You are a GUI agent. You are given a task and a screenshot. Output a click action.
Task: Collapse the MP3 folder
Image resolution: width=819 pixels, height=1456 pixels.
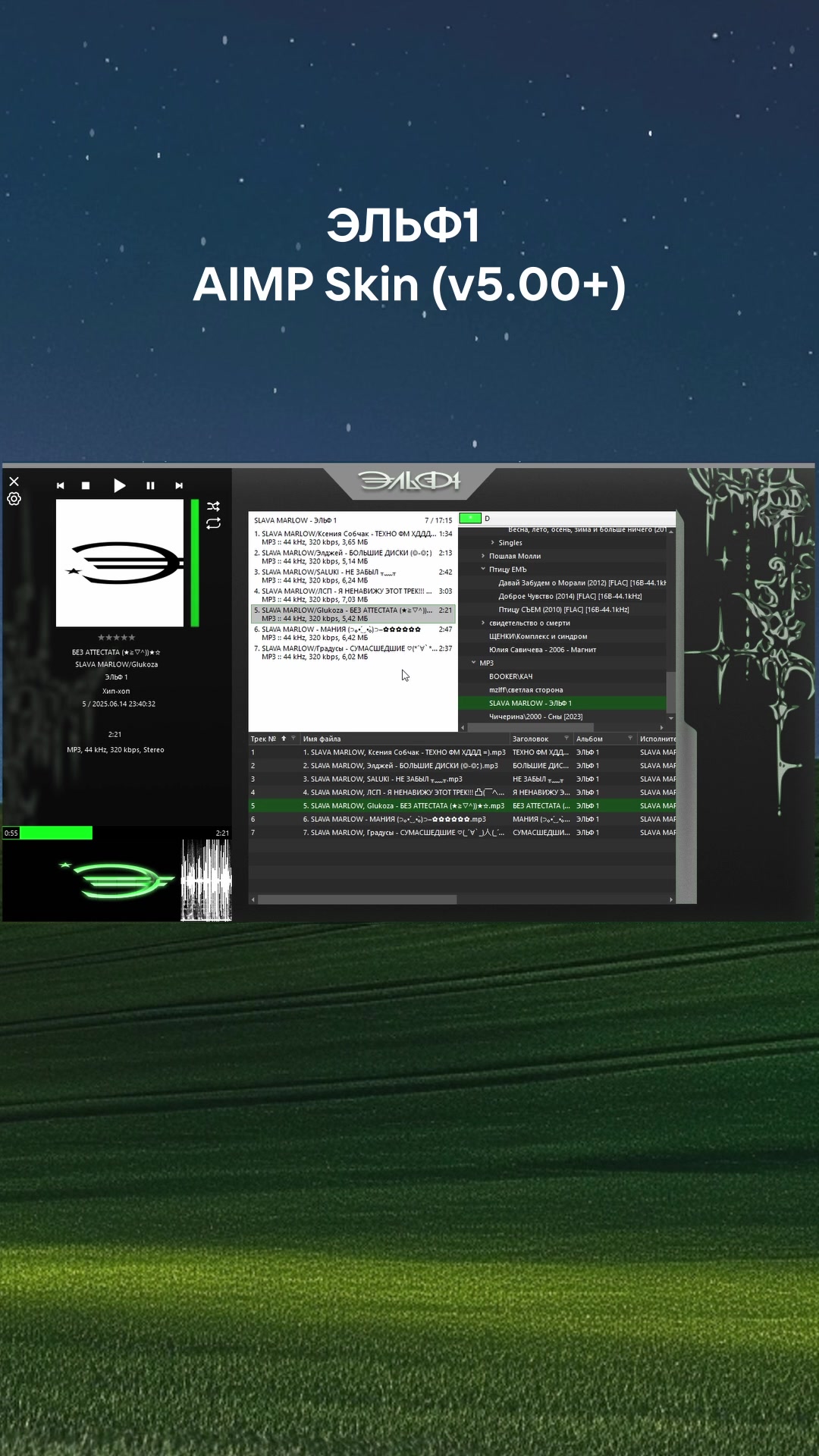(474, 662)
